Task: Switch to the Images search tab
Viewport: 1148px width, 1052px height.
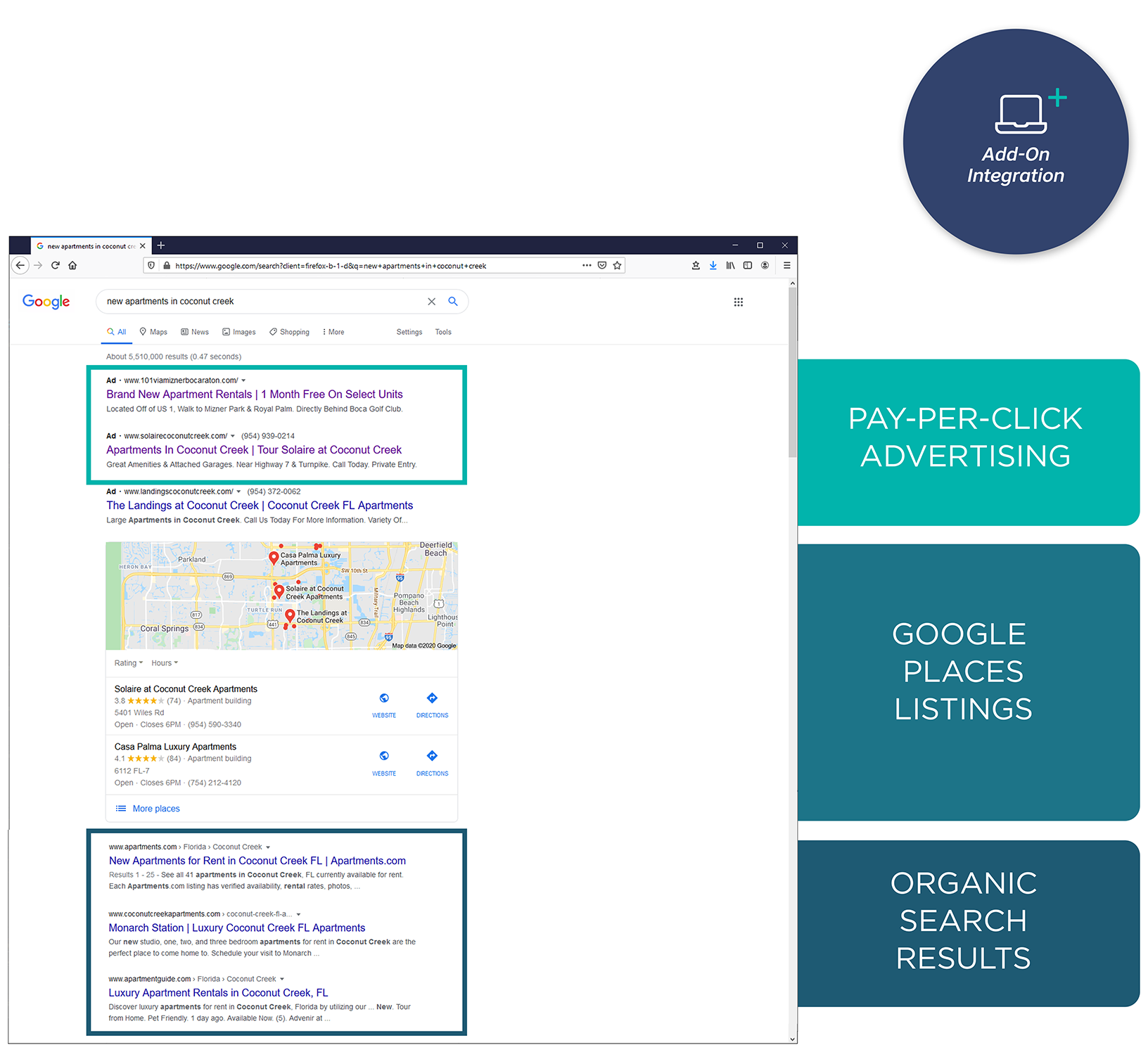Action: pyautogui.click(x=239, y=332)
